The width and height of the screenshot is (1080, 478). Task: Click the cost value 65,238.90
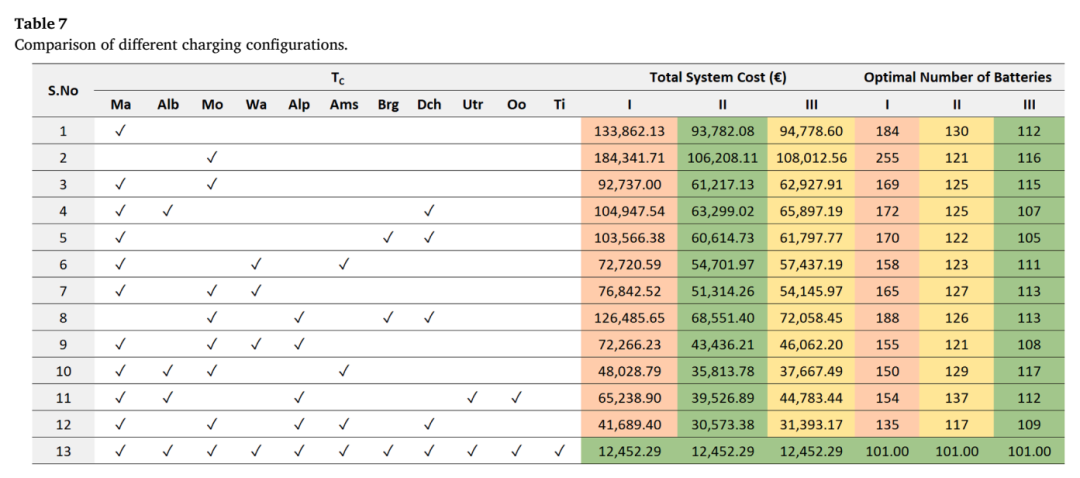(630, 398)
